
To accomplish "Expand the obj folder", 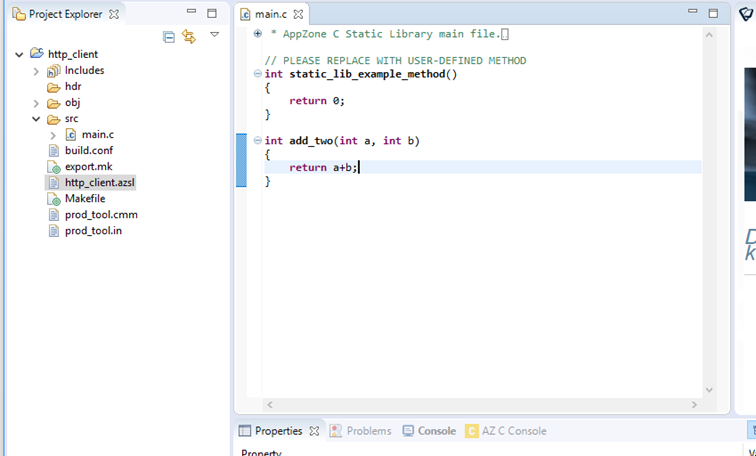I will (36, 103).
